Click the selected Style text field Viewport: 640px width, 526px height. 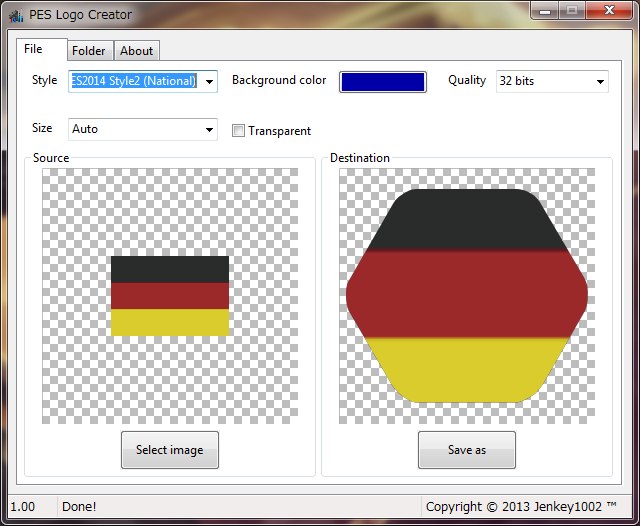135,81
